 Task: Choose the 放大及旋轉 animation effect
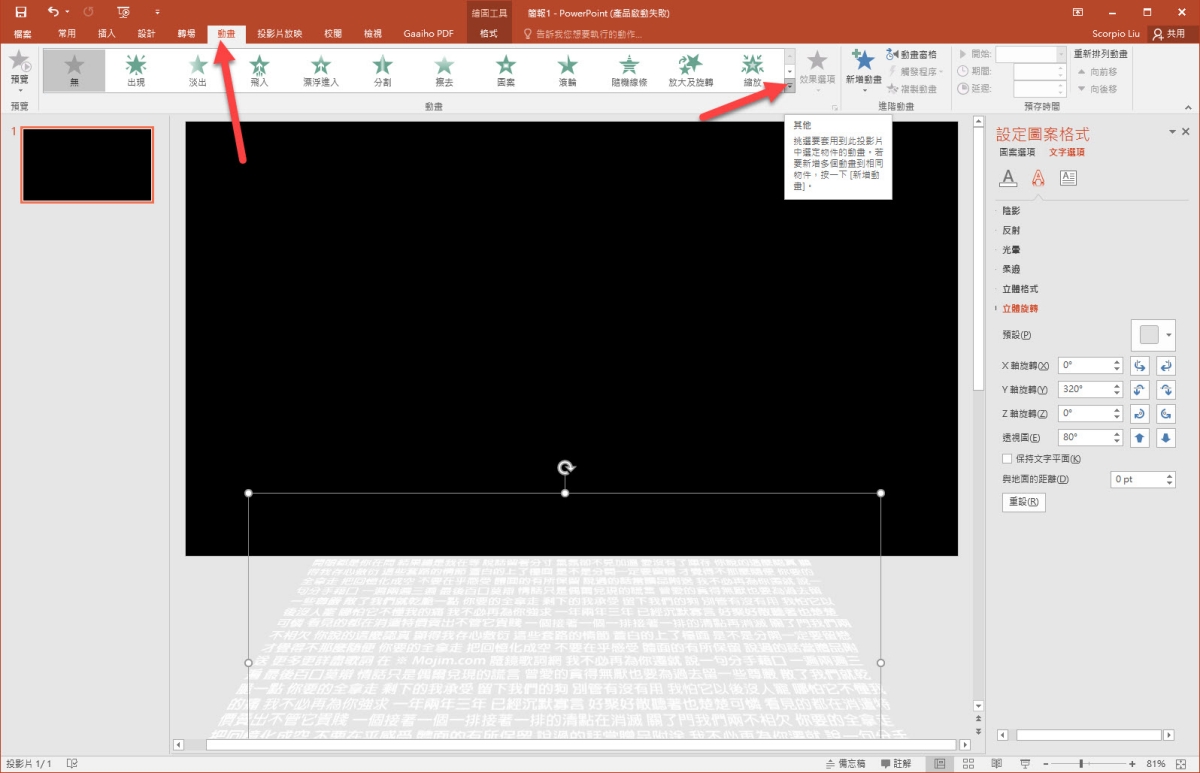pos(690,70)
